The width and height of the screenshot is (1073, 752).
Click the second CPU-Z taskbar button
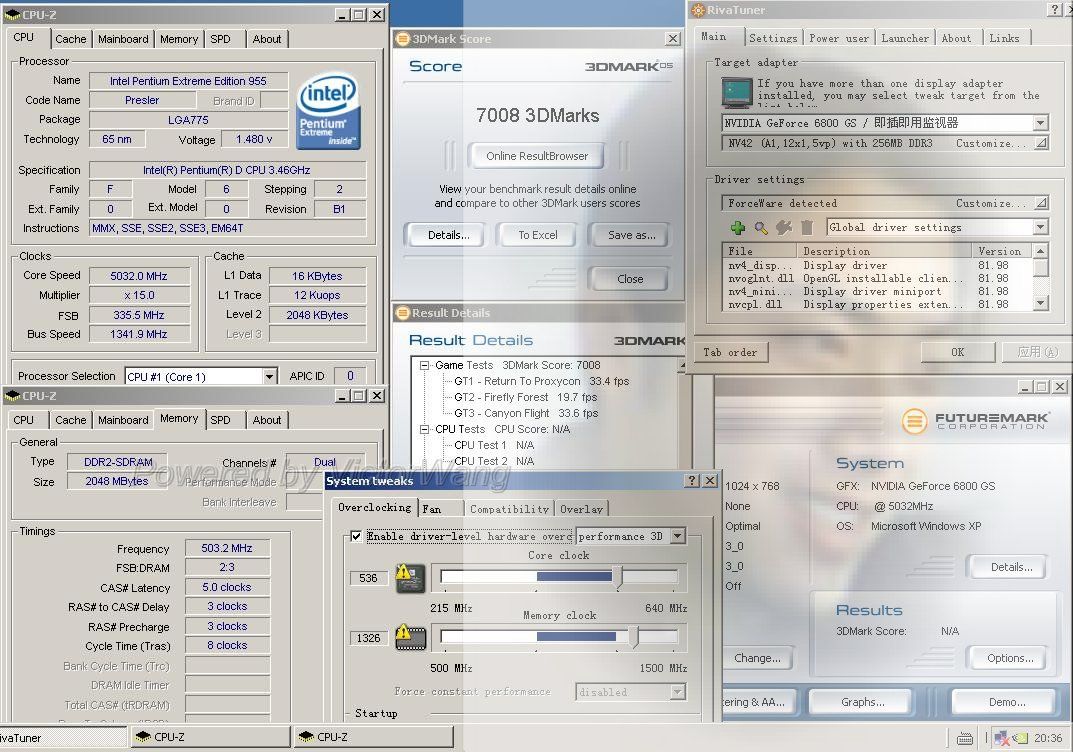(374, 738)
